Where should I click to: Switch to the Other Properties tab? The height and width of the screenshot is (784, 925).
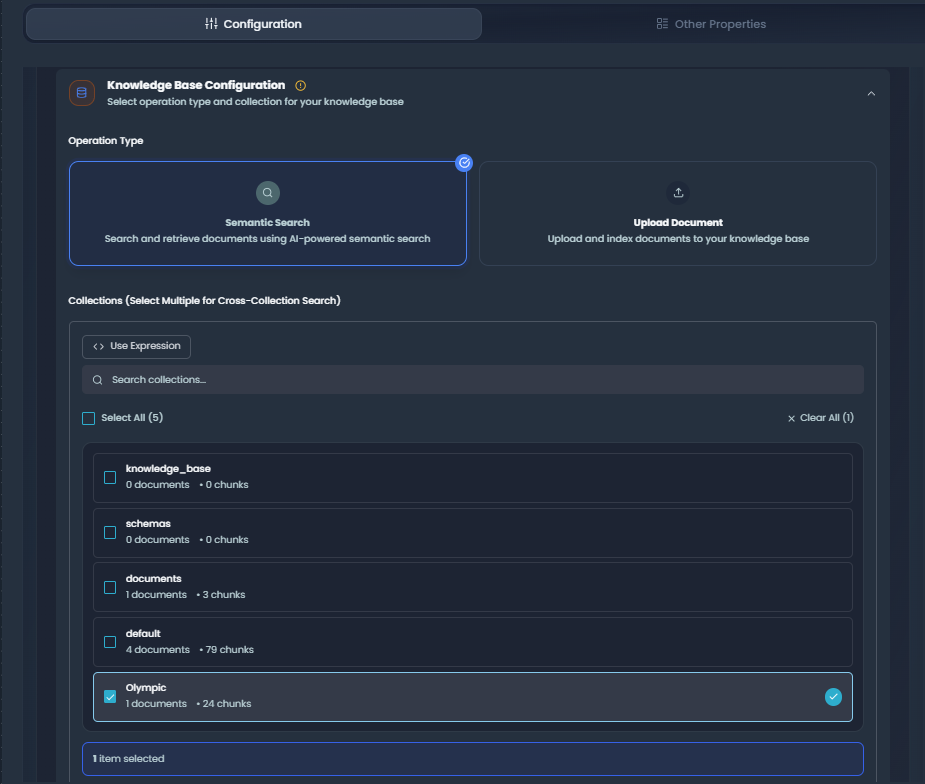(x=710, y=24)
